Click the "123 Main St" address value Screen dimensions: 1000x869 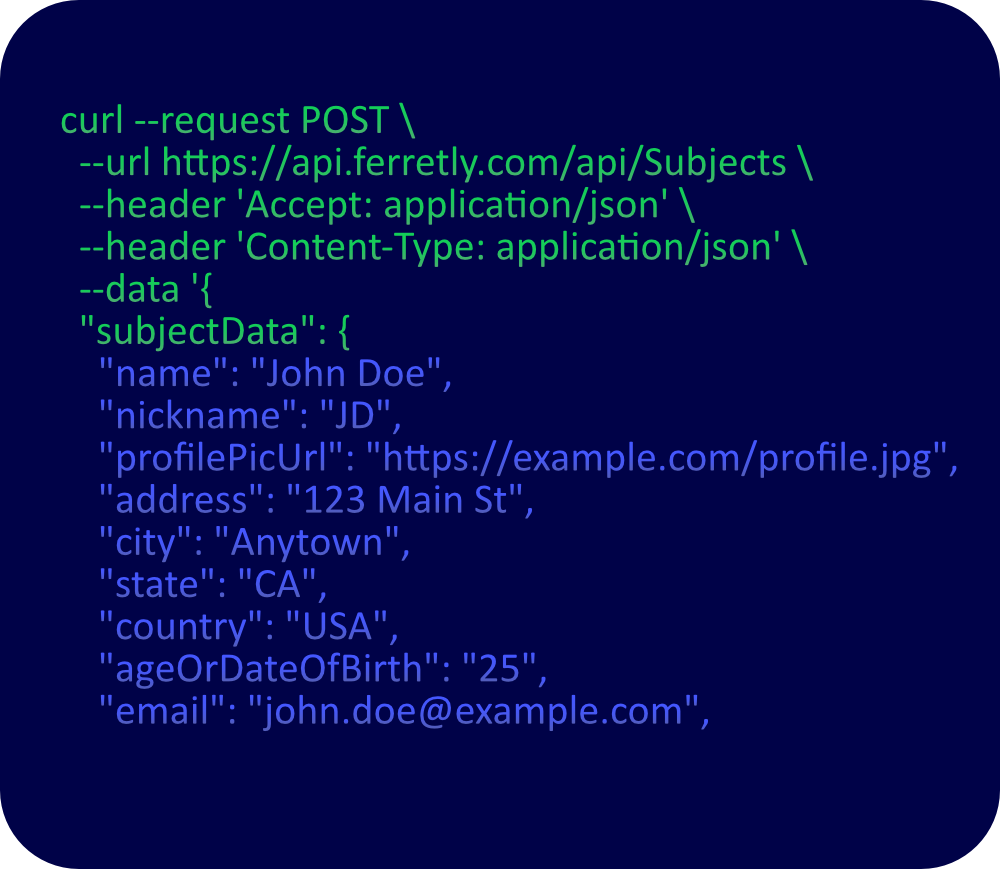403,500
